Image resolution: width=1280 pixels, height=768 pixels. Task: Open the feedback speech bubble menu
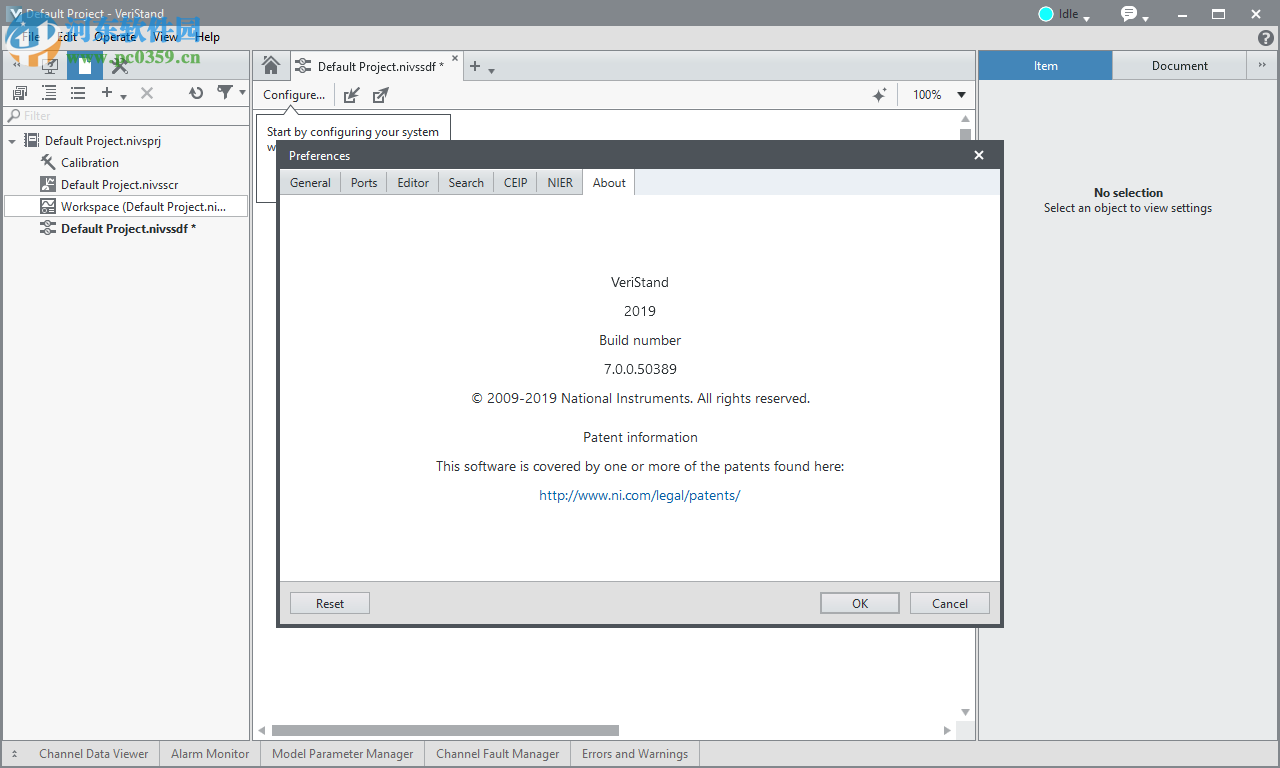[x=1134, y=14]
